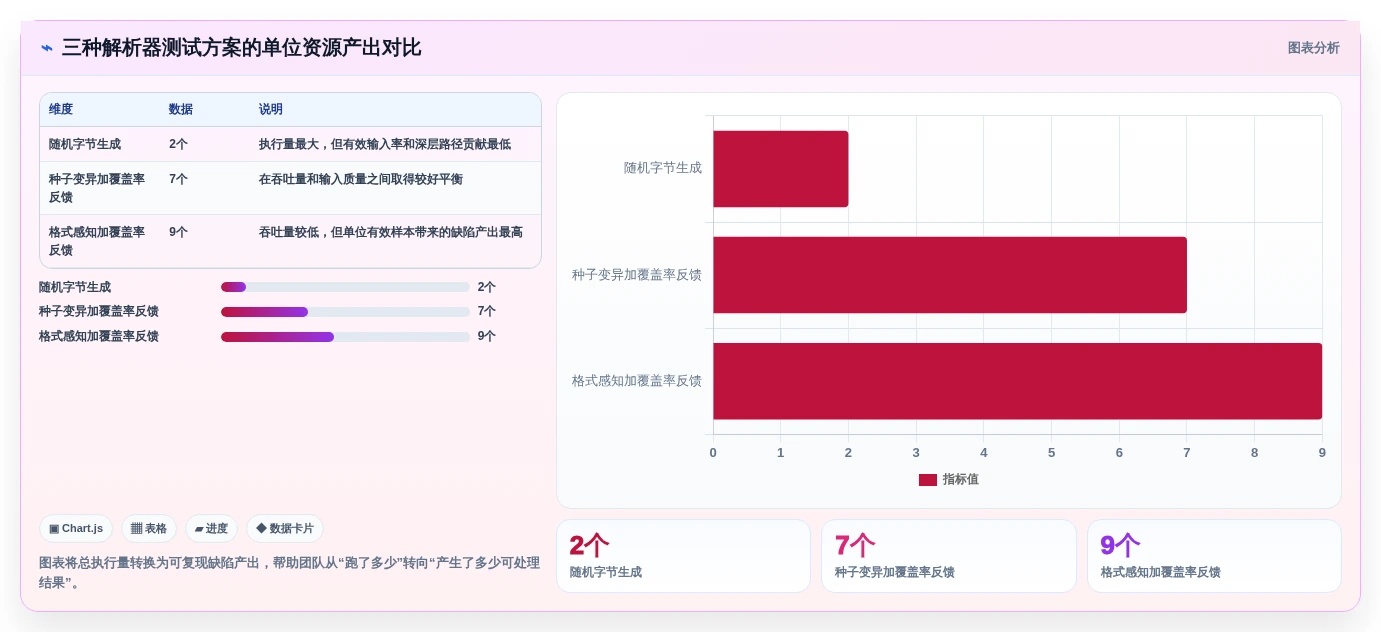This screenshot has height=632, width=1381.
Task: Click description 执行量最大，但有效输入率和深层路径贡献最低
Action: 385,144
